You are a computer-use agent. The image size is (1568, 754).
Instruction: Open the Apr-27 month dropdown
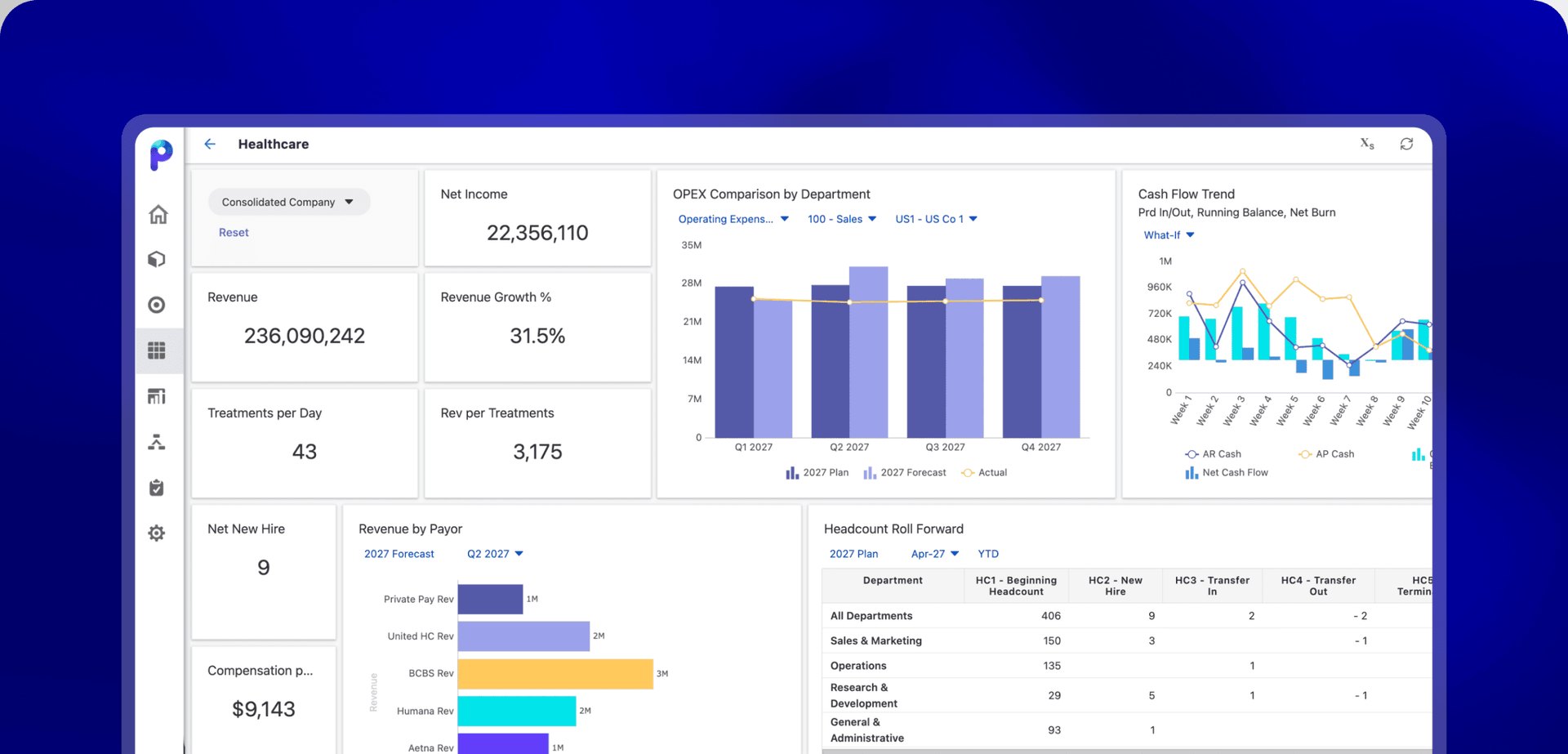pos(935,554)
